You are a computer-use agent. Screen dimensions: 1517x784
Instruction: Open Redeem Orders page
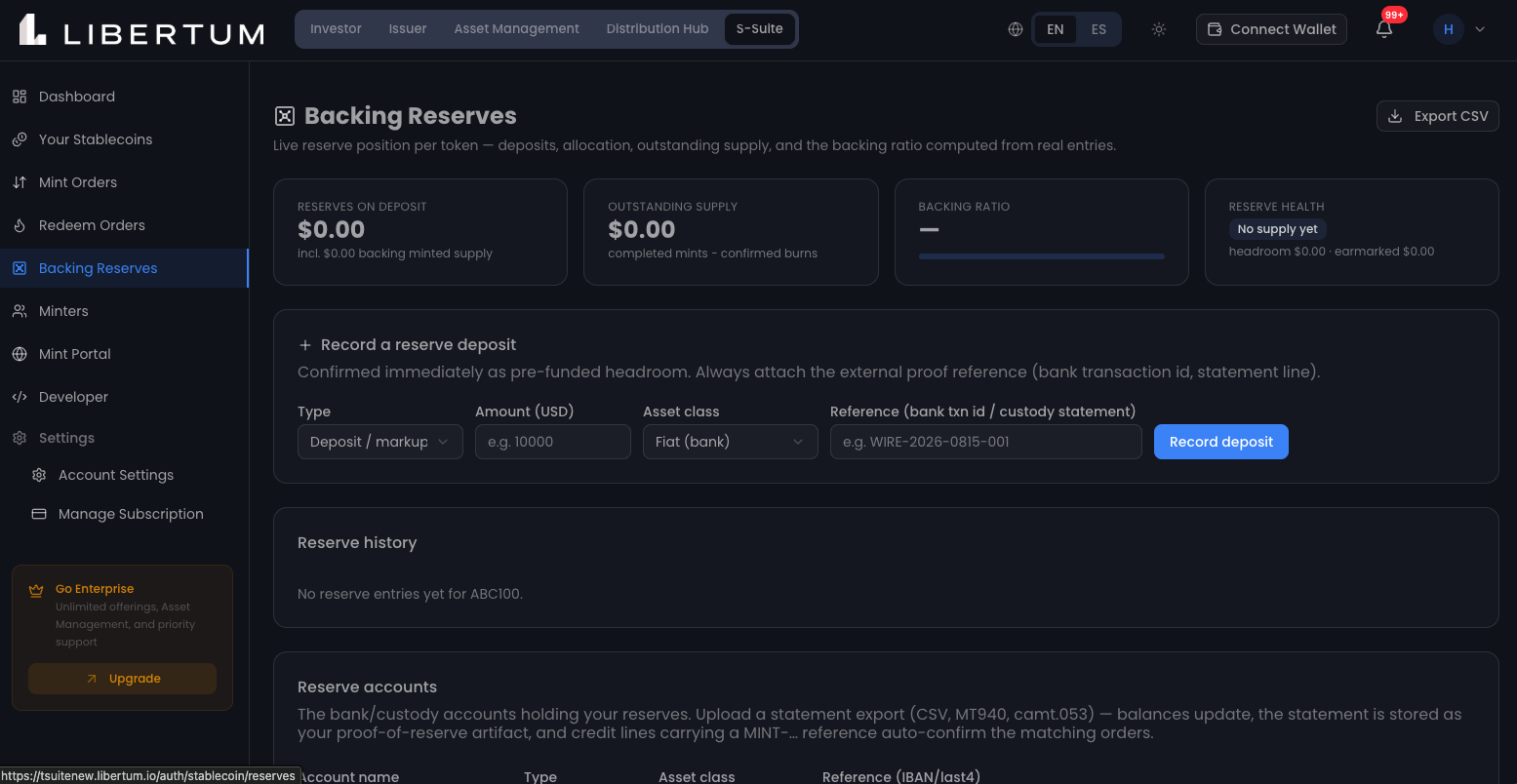pyautogui.click(x=124, y=225)
